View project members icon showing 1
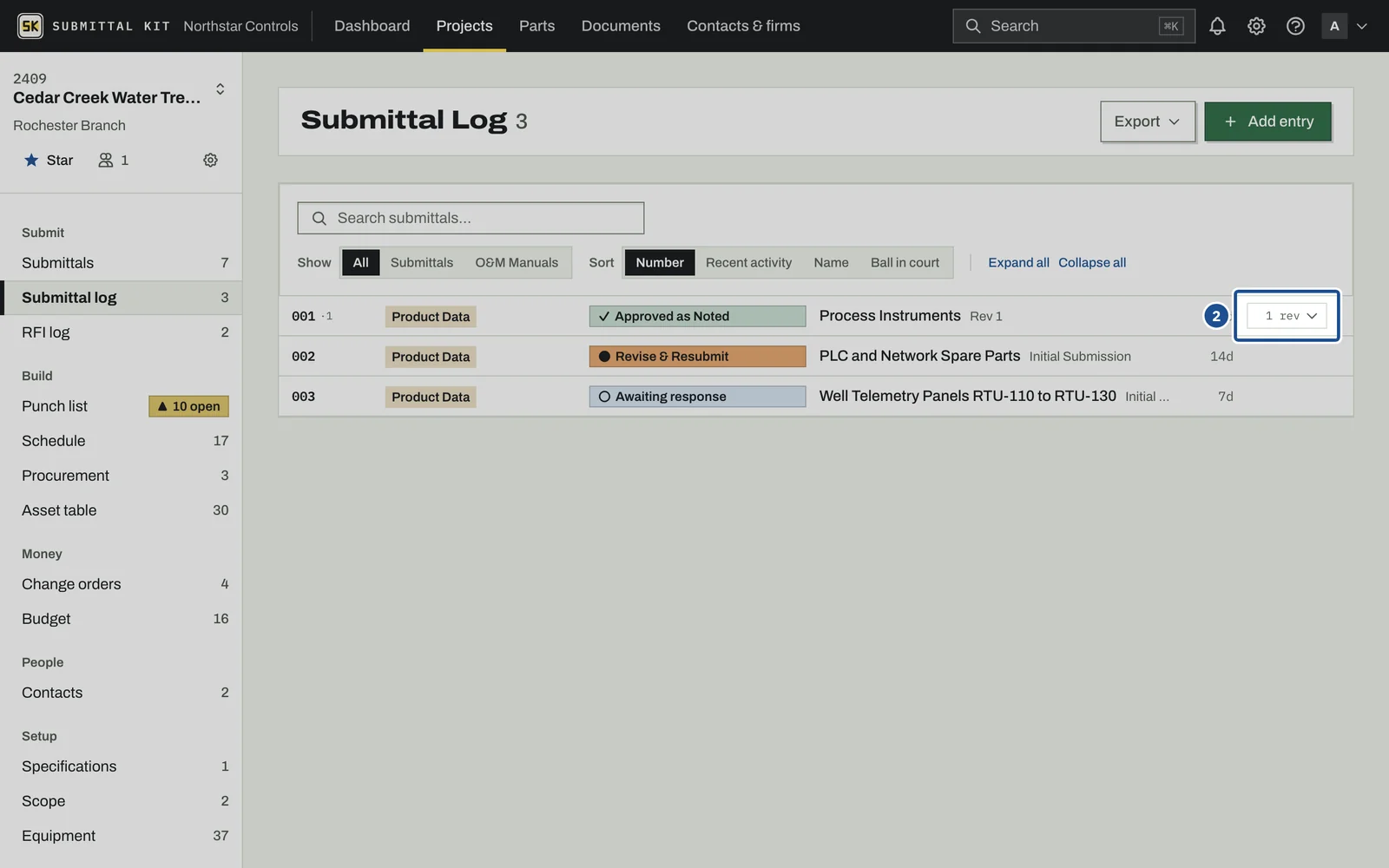Viewport: 1389px width, 868px height. [113, 160]
